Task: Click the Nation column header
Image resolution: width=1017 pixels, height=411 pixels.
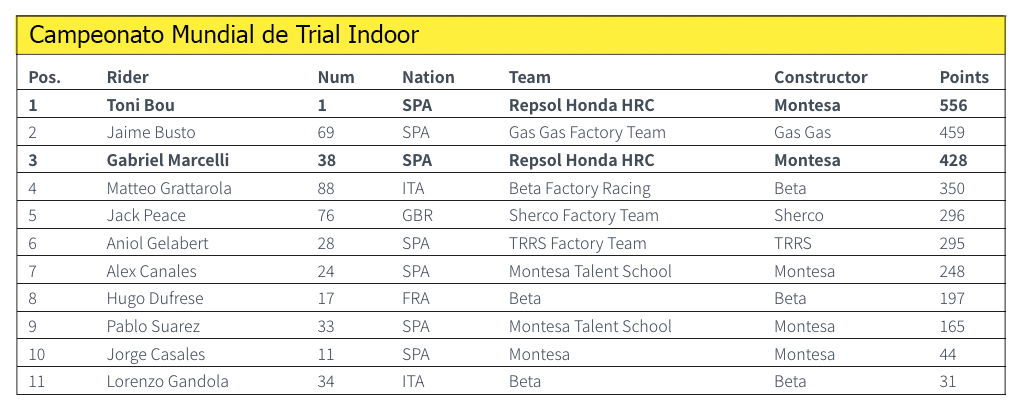Action: pos(428,77)
